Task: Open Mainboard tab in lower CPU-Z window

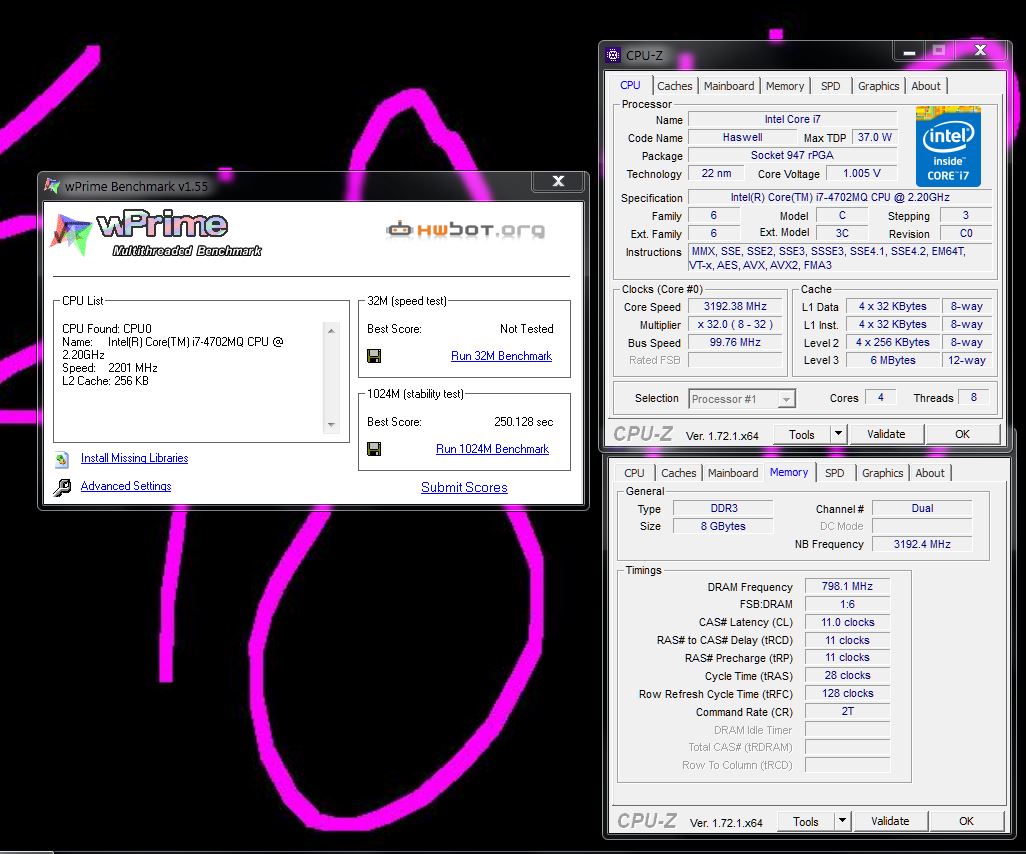Action: click(x=733, y=472)
